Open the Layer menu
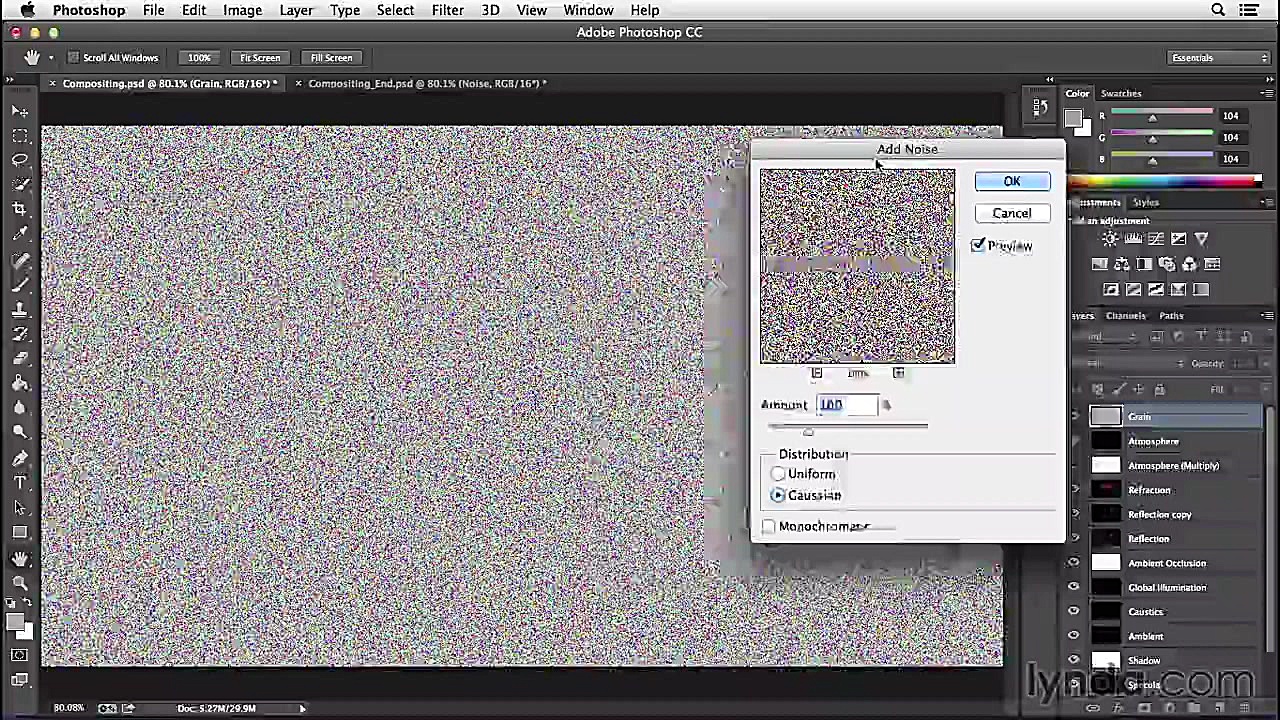The image size is (1280, 720). point(296,10)
